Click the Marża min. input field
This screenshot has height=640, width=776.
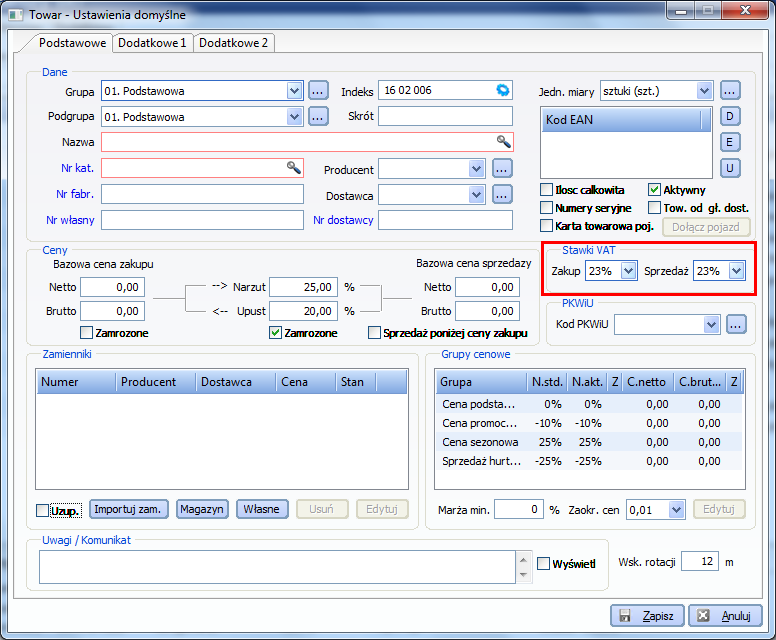click(519, 509)
